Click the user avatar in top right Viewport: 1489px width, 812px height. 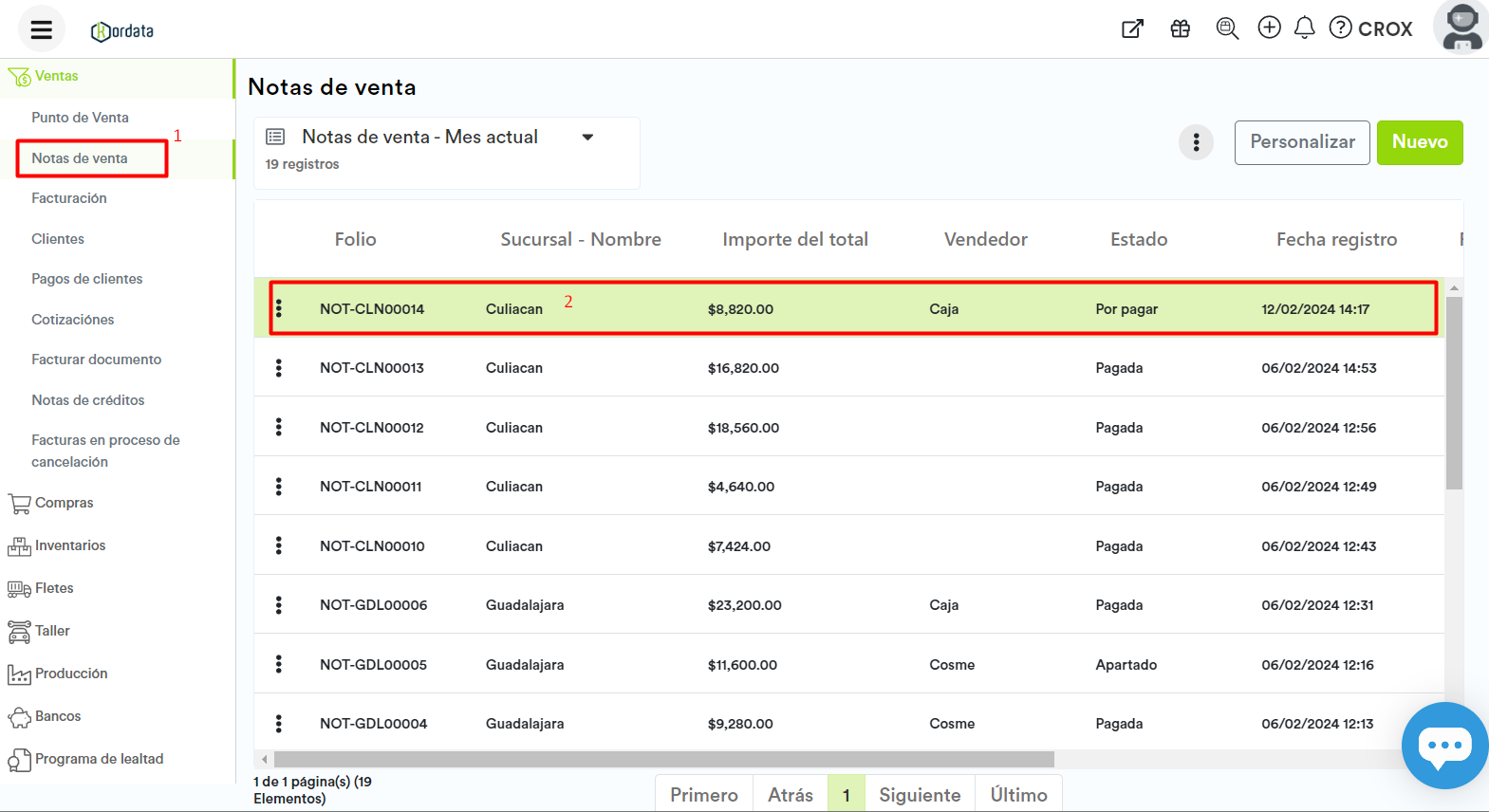[x=1461, y=28]
